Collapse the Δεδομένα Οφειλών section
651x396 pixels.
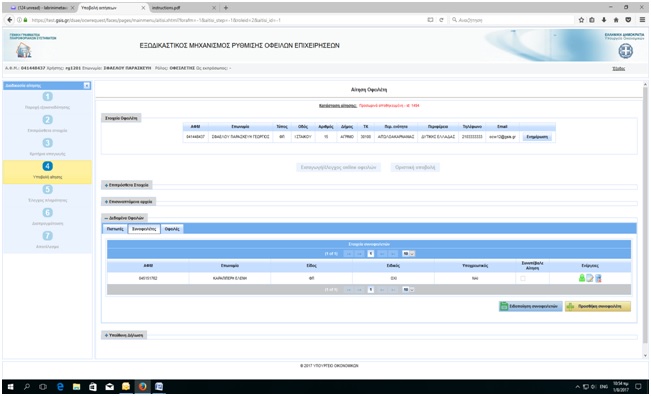pos(124,218)
